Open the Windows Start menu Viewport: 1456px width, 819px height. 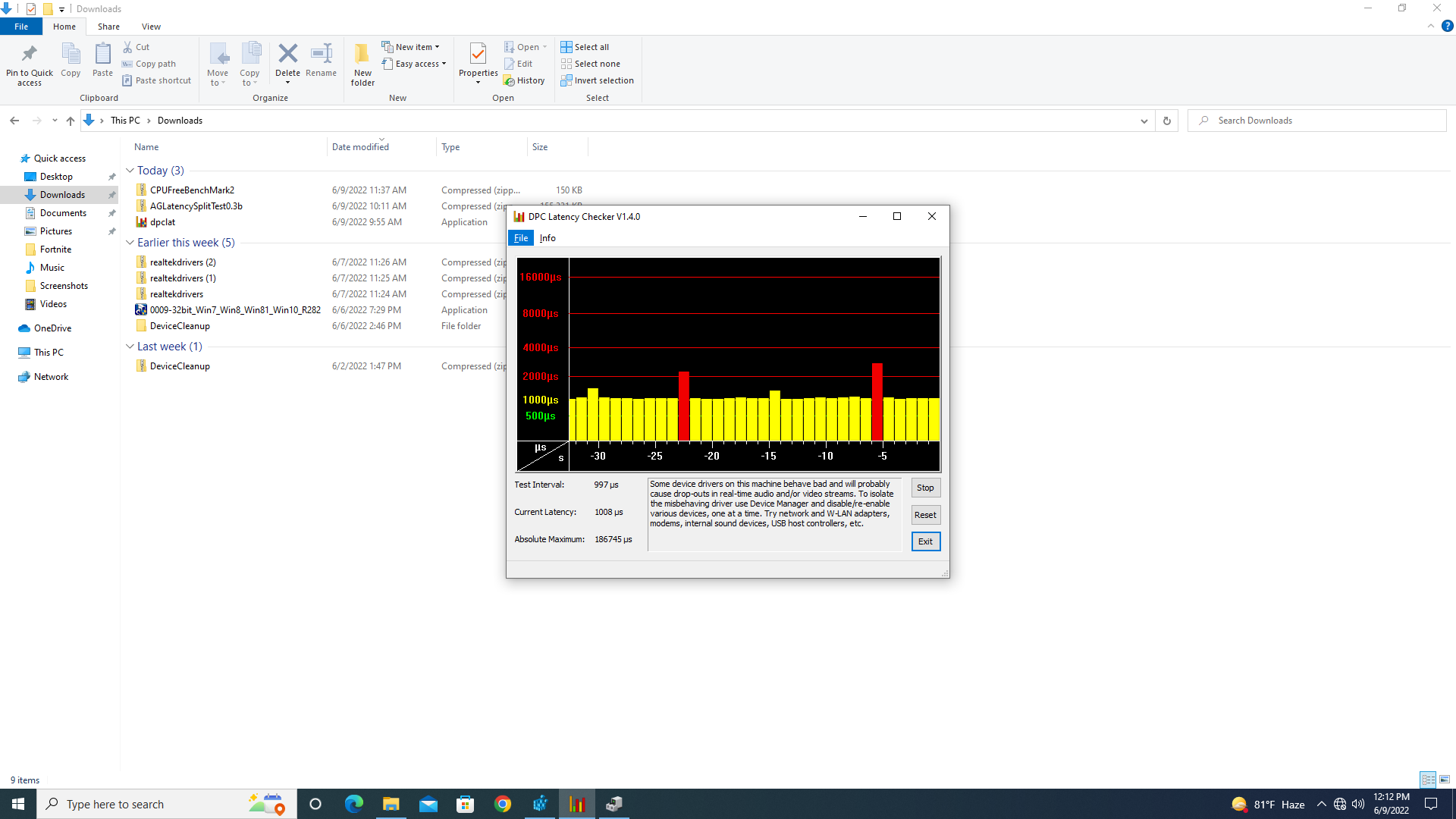[x=18, y=804]
